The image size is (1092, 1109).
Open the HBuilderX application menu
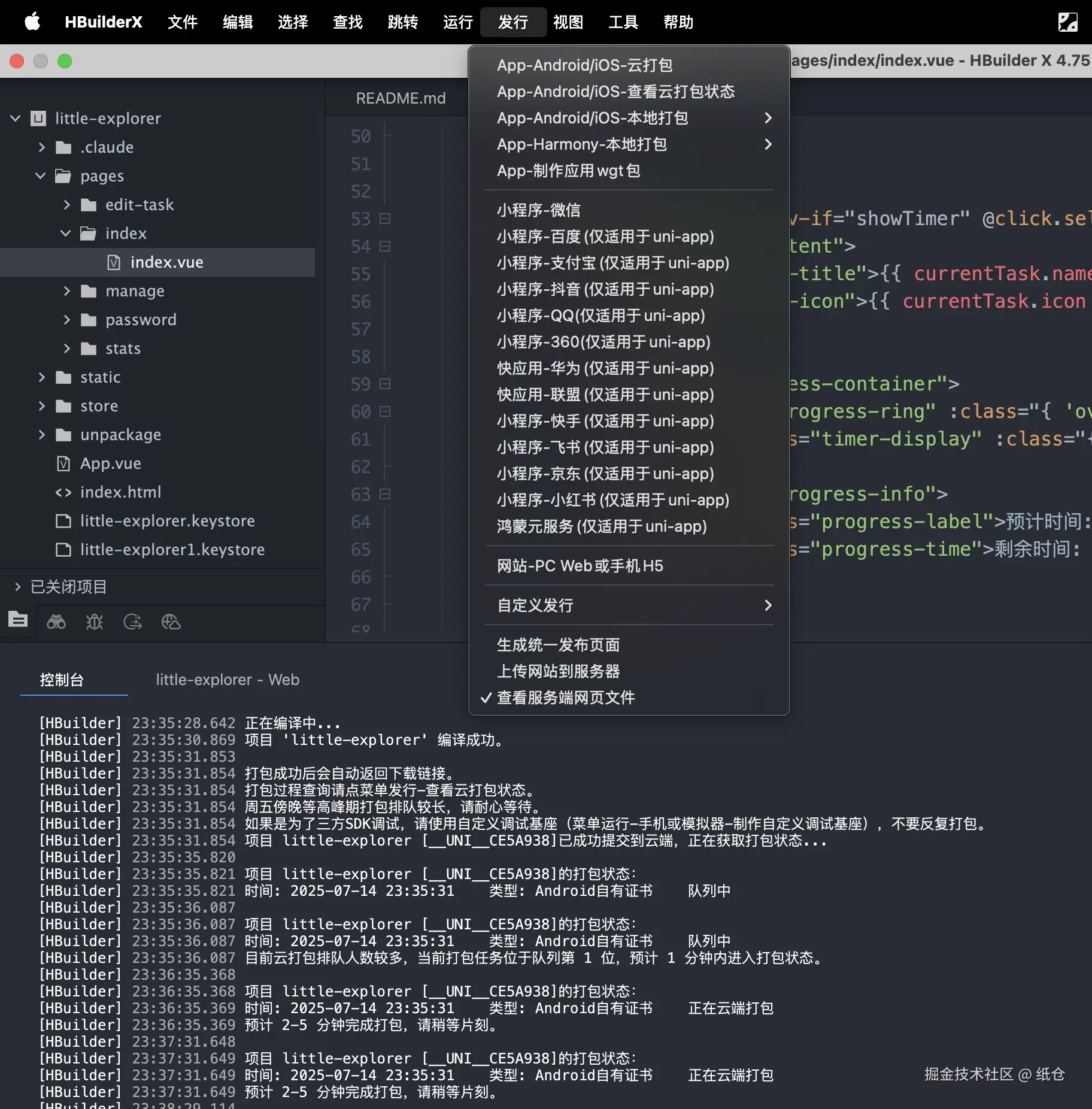104,22
